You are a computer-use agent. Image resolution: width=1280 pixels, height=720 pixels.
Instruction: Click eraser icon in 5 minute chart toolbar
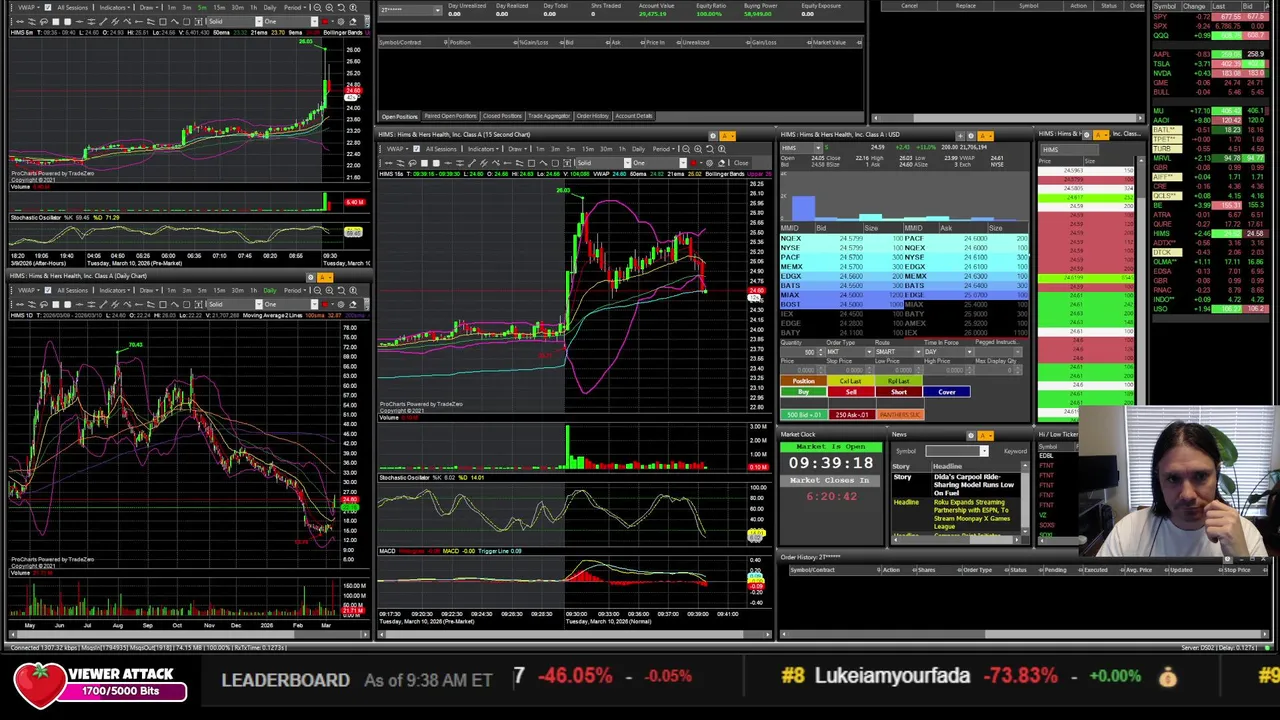click(x=352, y=21)
